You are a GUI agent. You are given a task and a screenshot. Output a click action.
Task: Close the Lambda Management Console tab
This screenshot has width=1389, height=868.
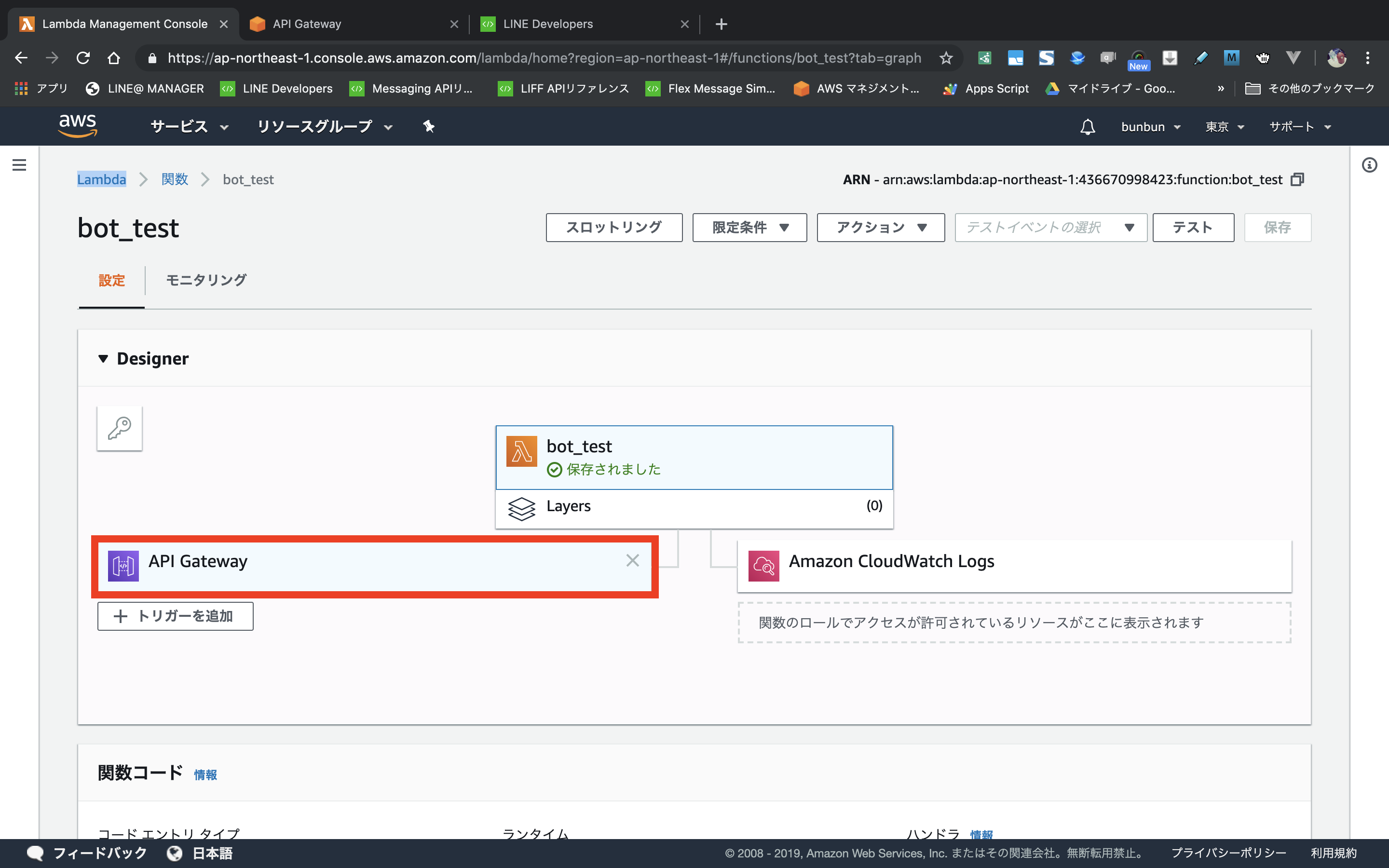(224, 24)
